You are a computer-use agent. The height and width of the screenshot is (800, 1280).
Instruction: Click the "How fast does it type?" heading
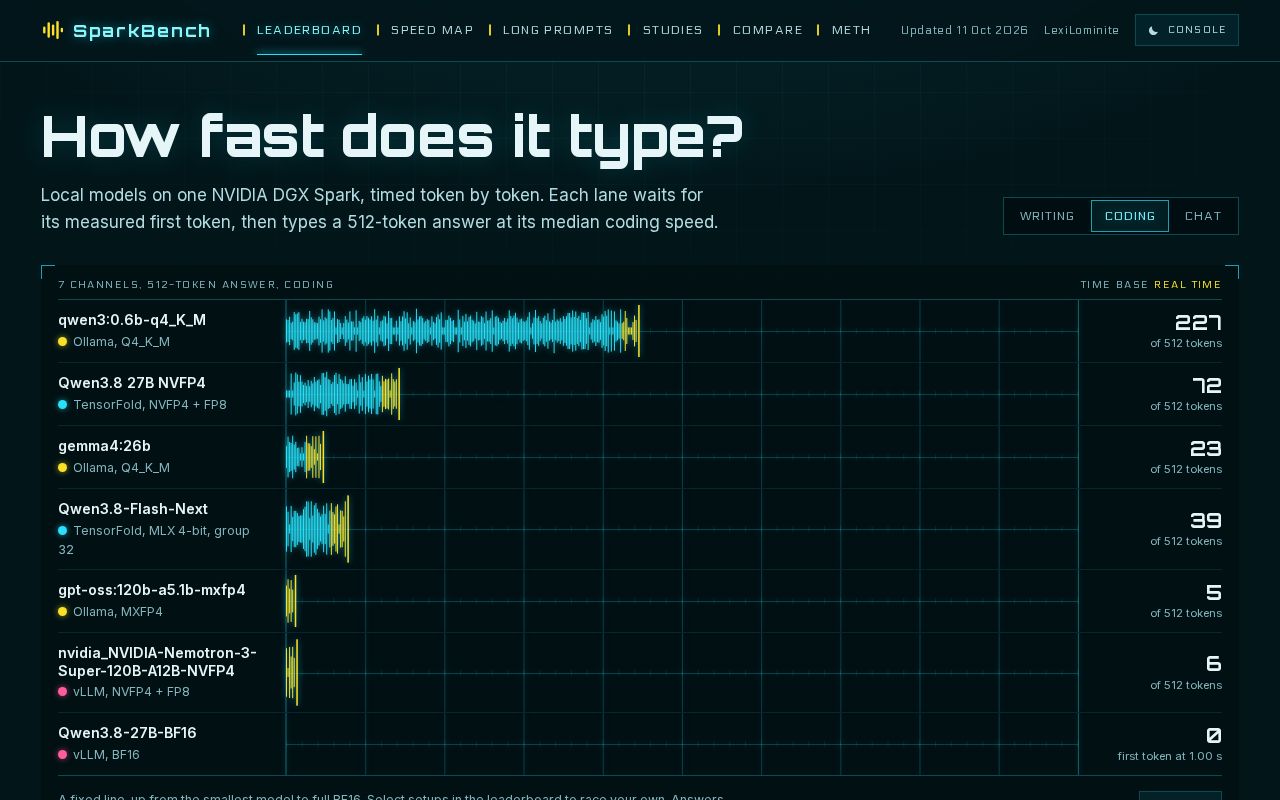(x=392, y=136)
